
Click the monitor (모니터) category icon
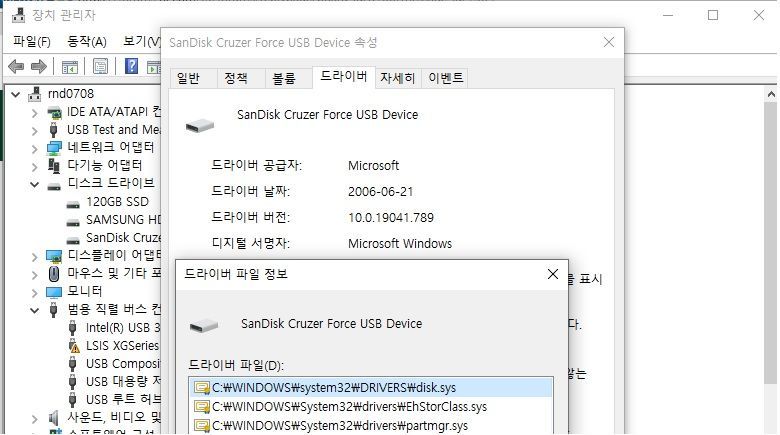point(54,292)
